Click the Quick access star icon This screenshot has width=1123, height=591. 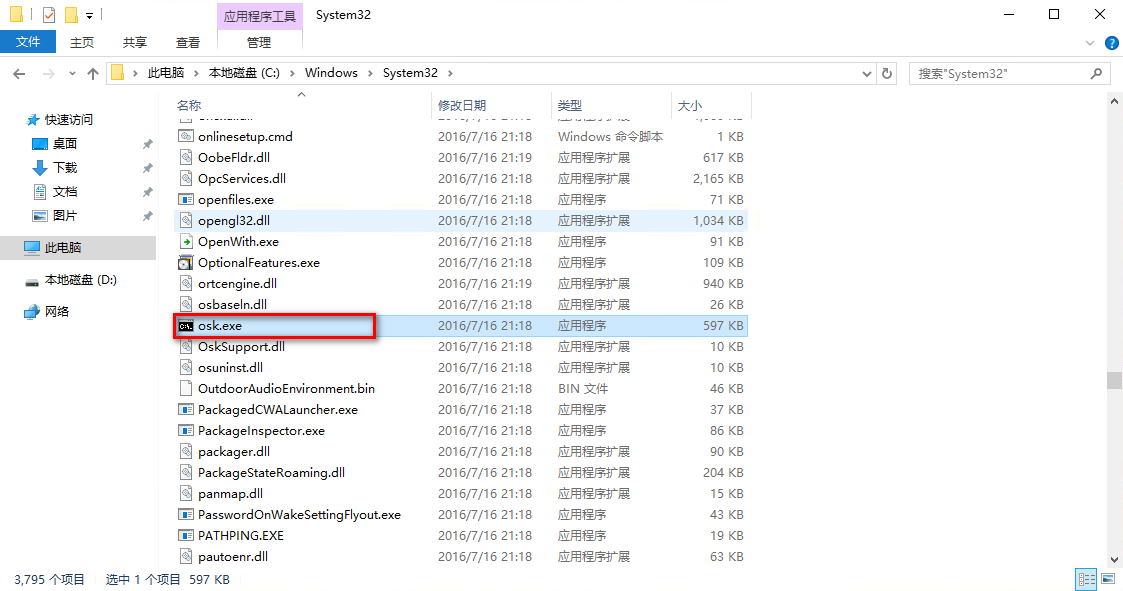33,120
